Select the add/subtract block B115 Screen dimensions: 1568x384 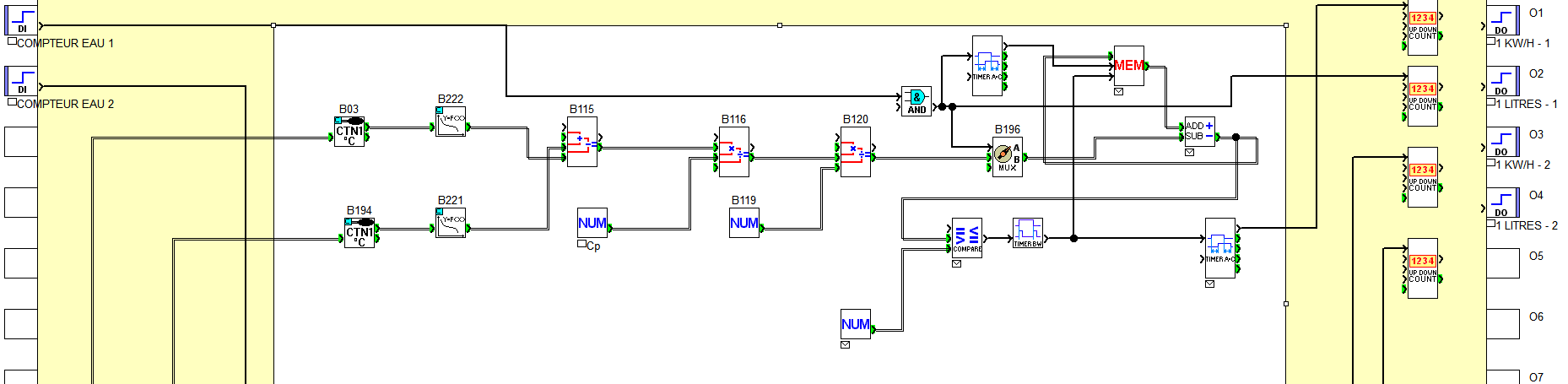click(x=581, y=142)
